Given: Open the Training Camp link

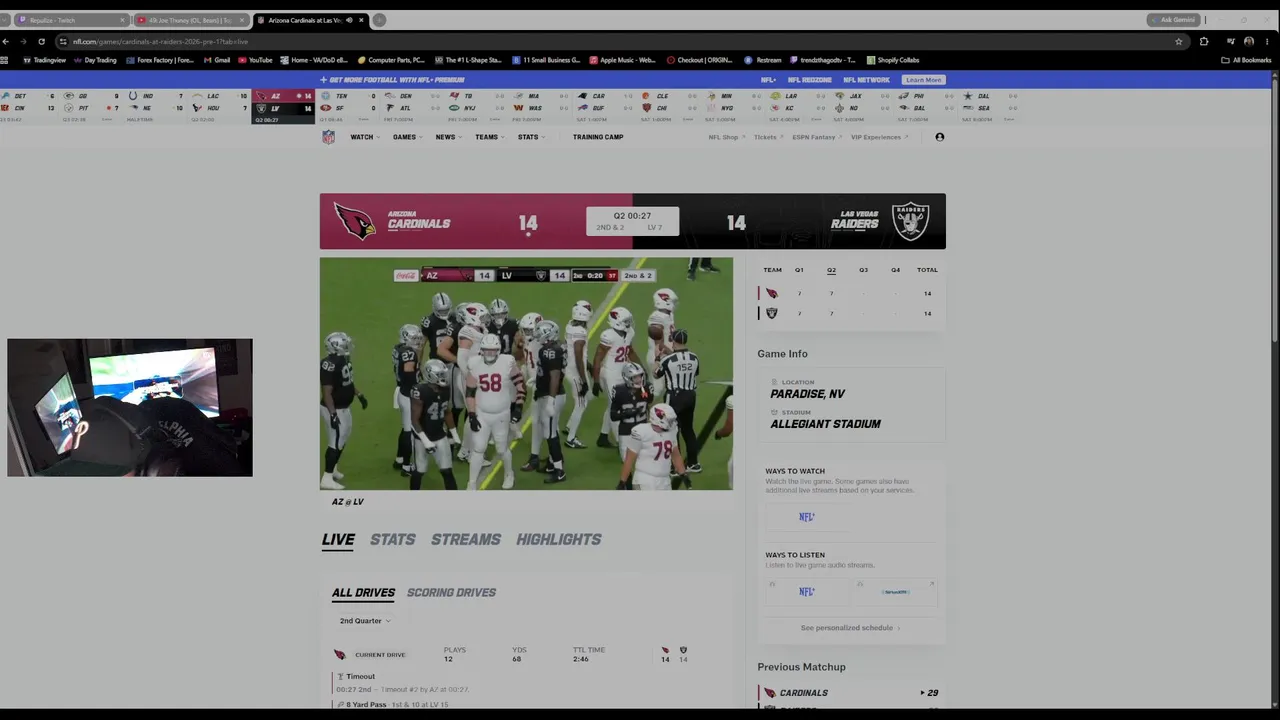Looking at the screenshot, I should pos(598,137).
